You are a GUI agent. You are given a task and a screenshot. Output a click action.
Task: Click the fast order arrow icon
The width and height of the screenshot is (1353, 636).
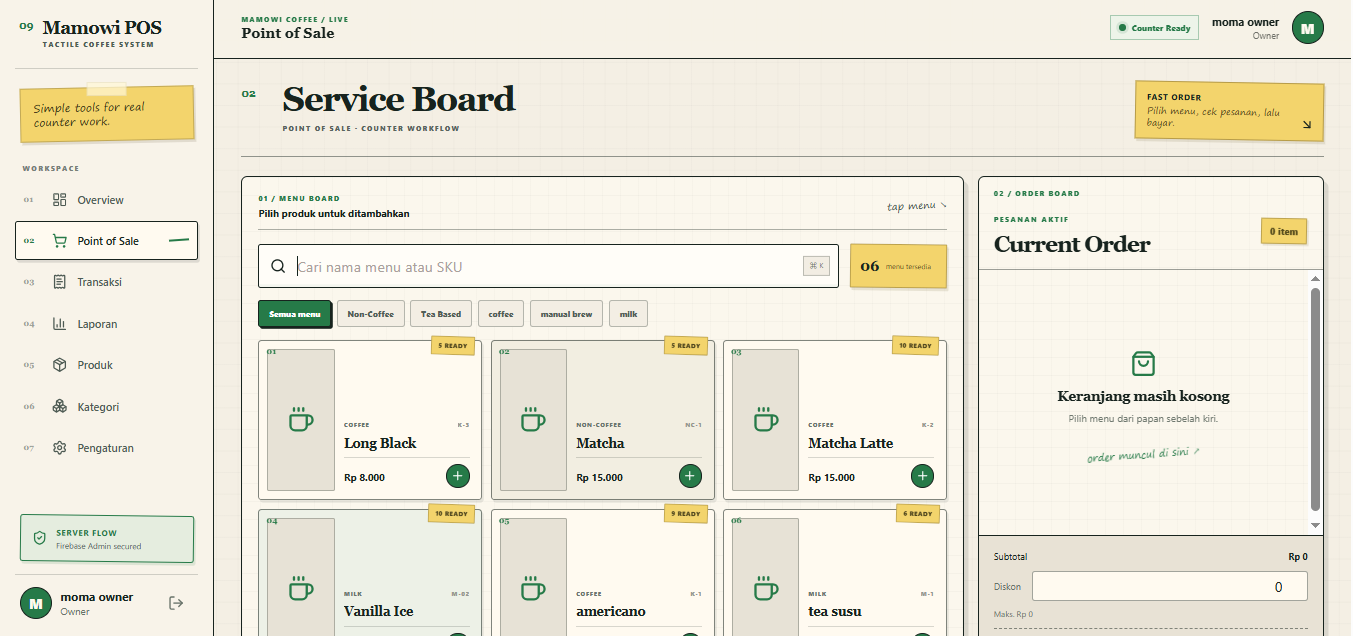[1306, 125]
